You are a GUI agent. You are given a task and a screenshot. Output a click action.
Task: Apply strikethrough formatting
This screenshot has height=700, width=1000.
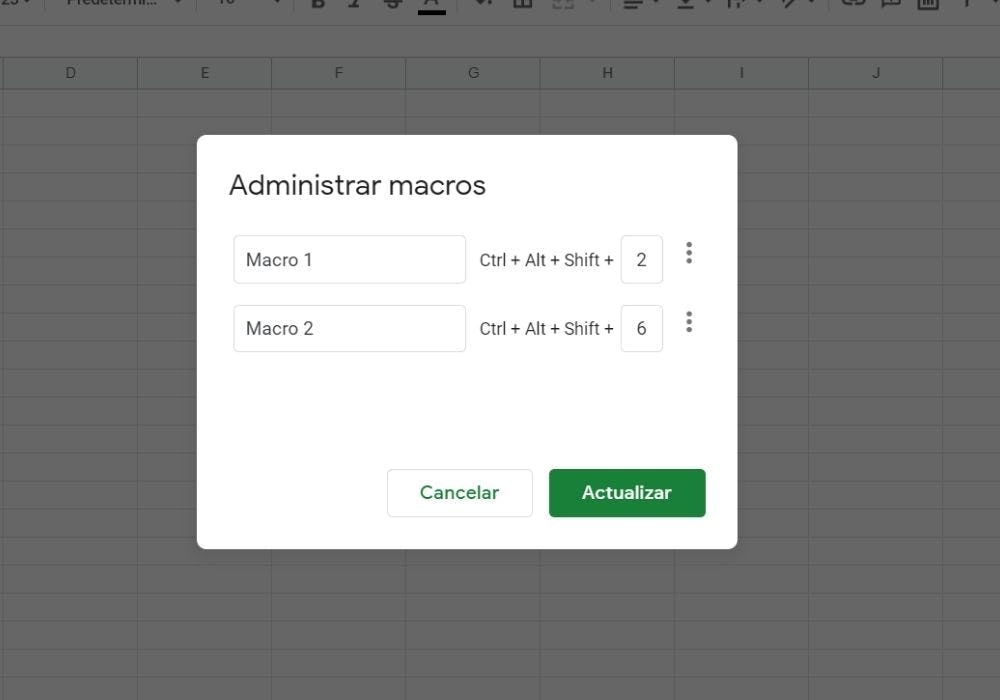point(391,4)
